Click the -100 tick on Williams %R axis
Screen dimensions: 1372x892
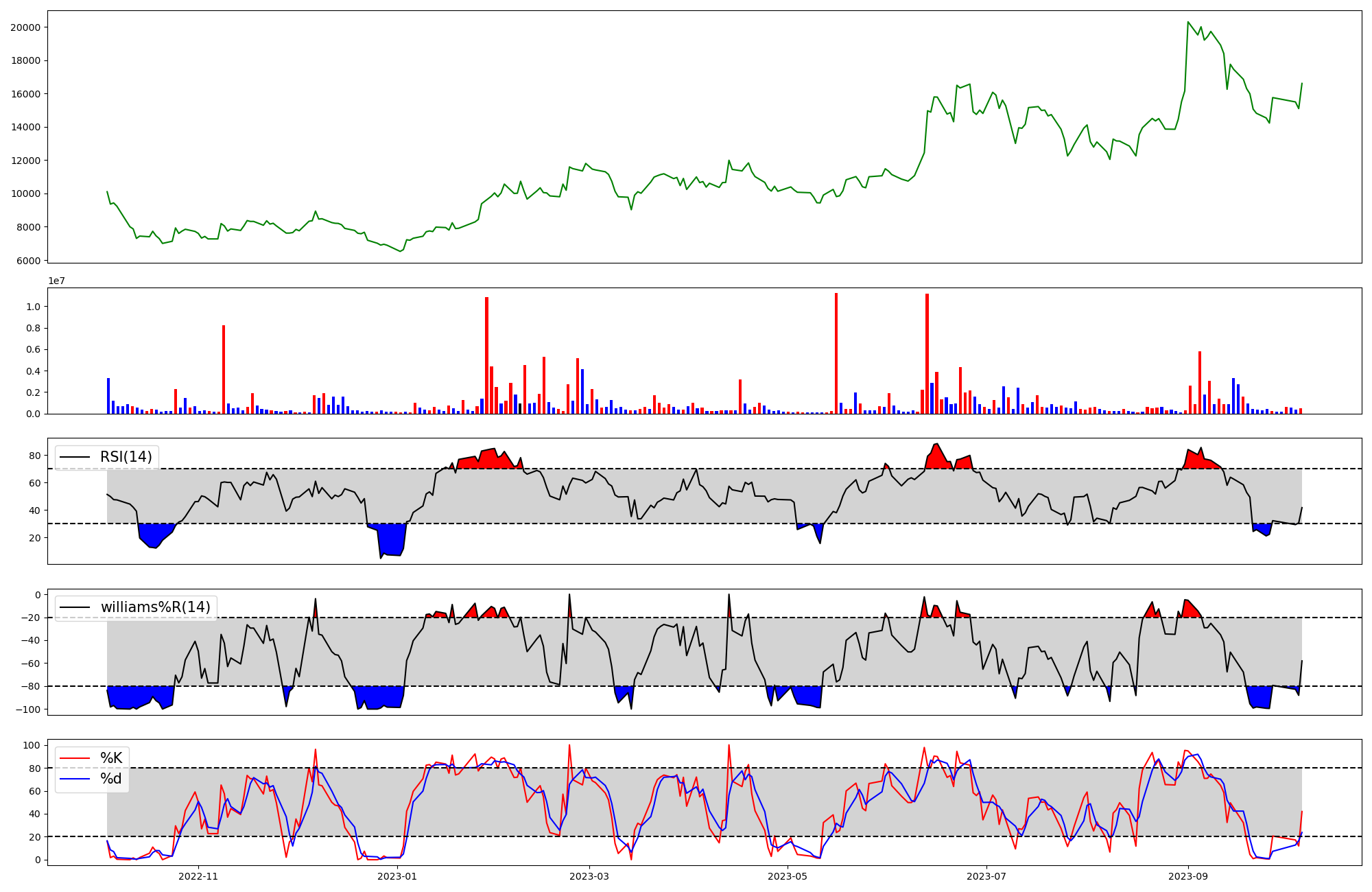click(x=28, y=709)
